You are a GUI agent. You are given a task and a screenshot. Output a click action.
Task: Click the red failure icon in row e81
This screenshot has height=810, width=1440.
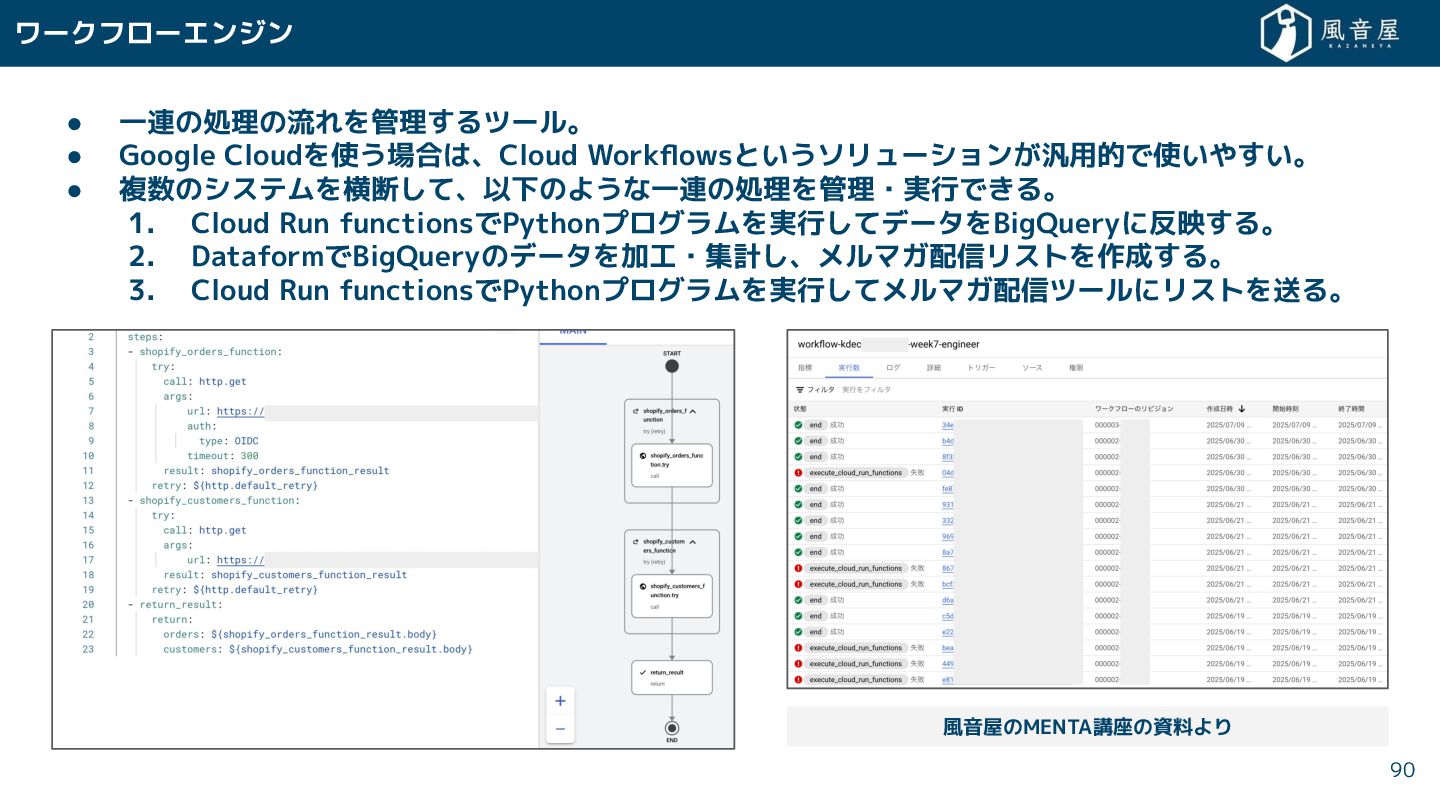tap(798, 680)
